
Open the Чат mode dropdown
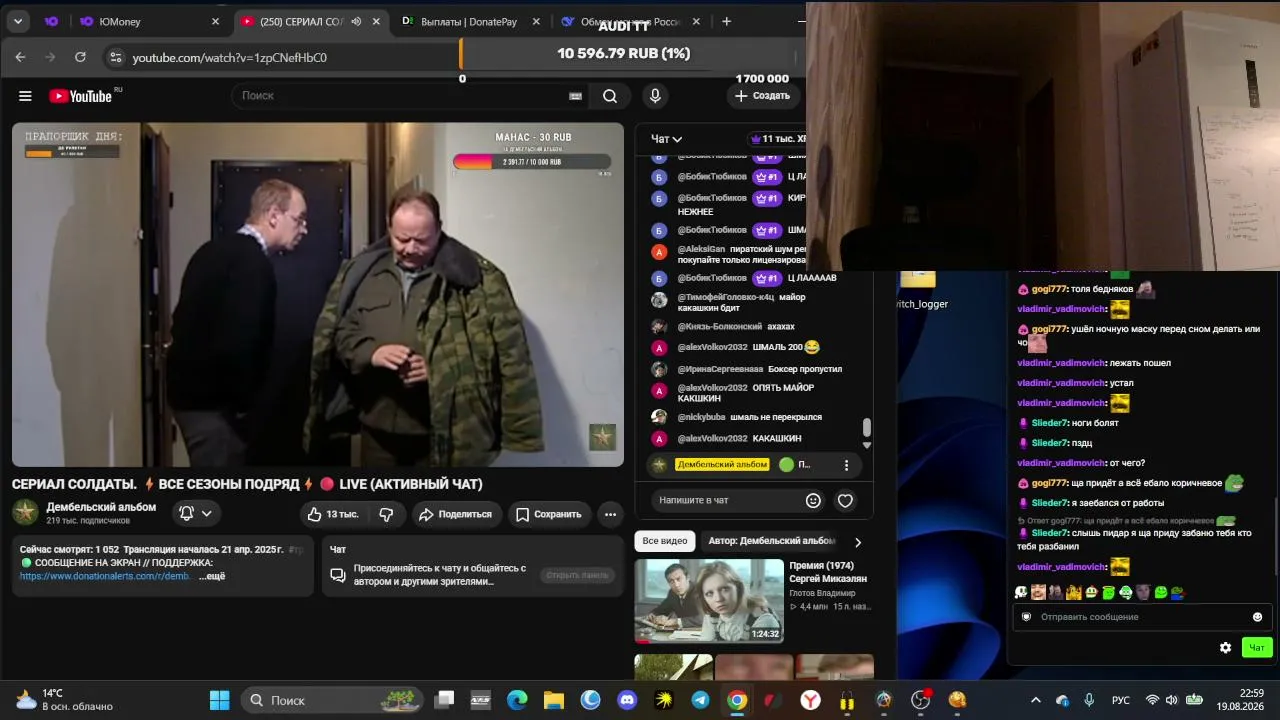666,139
